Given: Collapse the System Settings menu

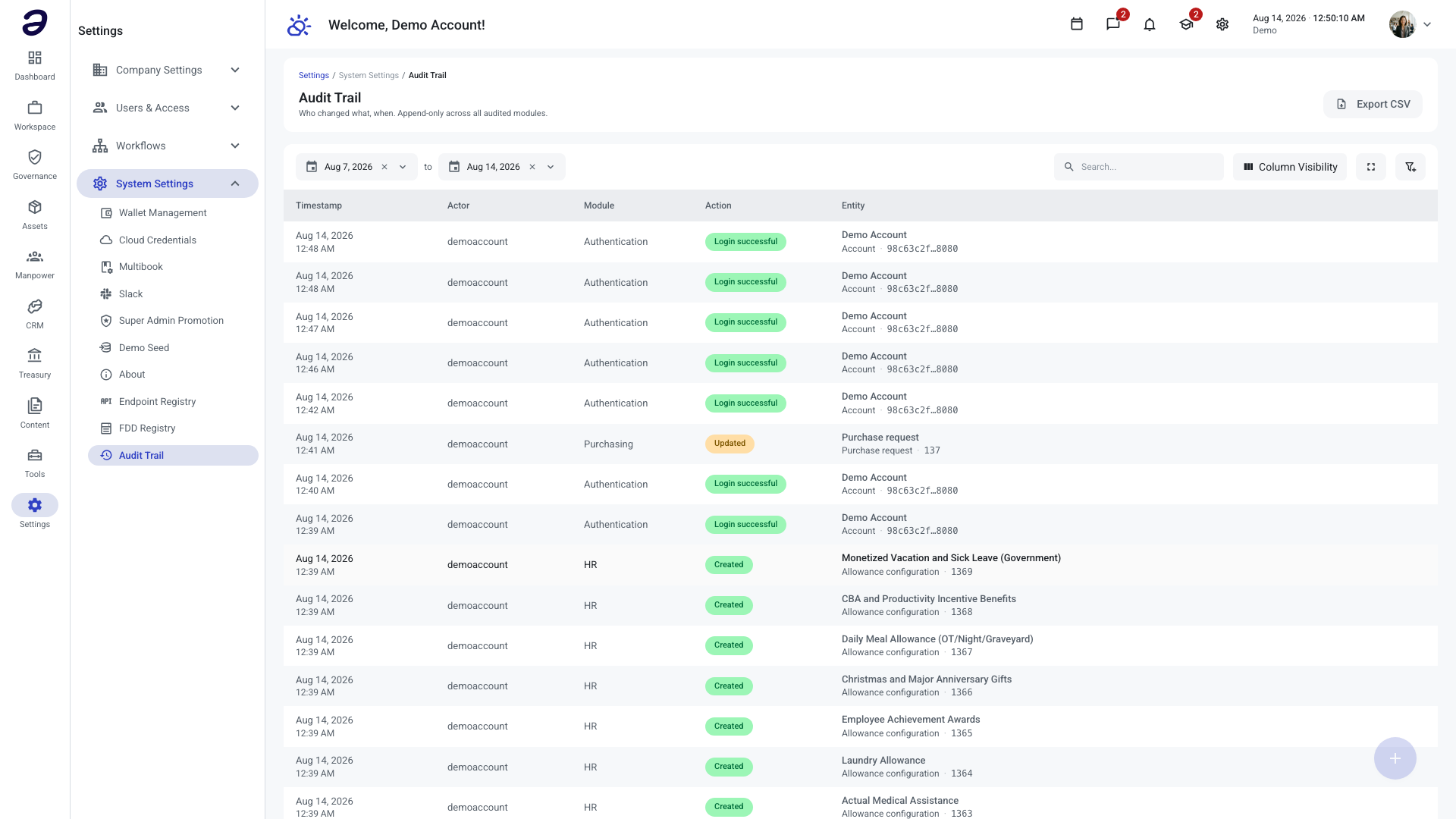Looking at the screenshot, I should [x=168, y=184].
